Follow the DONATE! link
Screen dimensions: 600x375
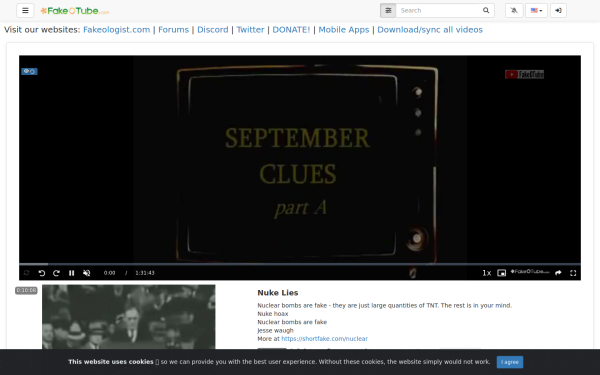pos(291,30)
